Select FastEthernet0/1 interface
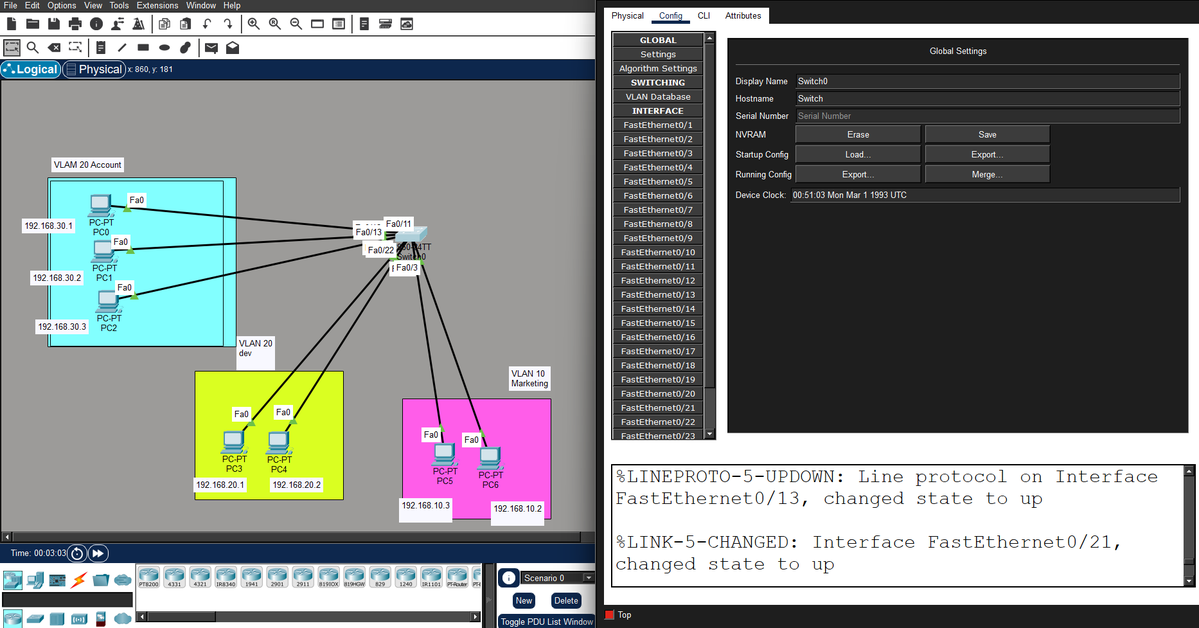Screen dimensions: 1199x628 click(658, 125)
